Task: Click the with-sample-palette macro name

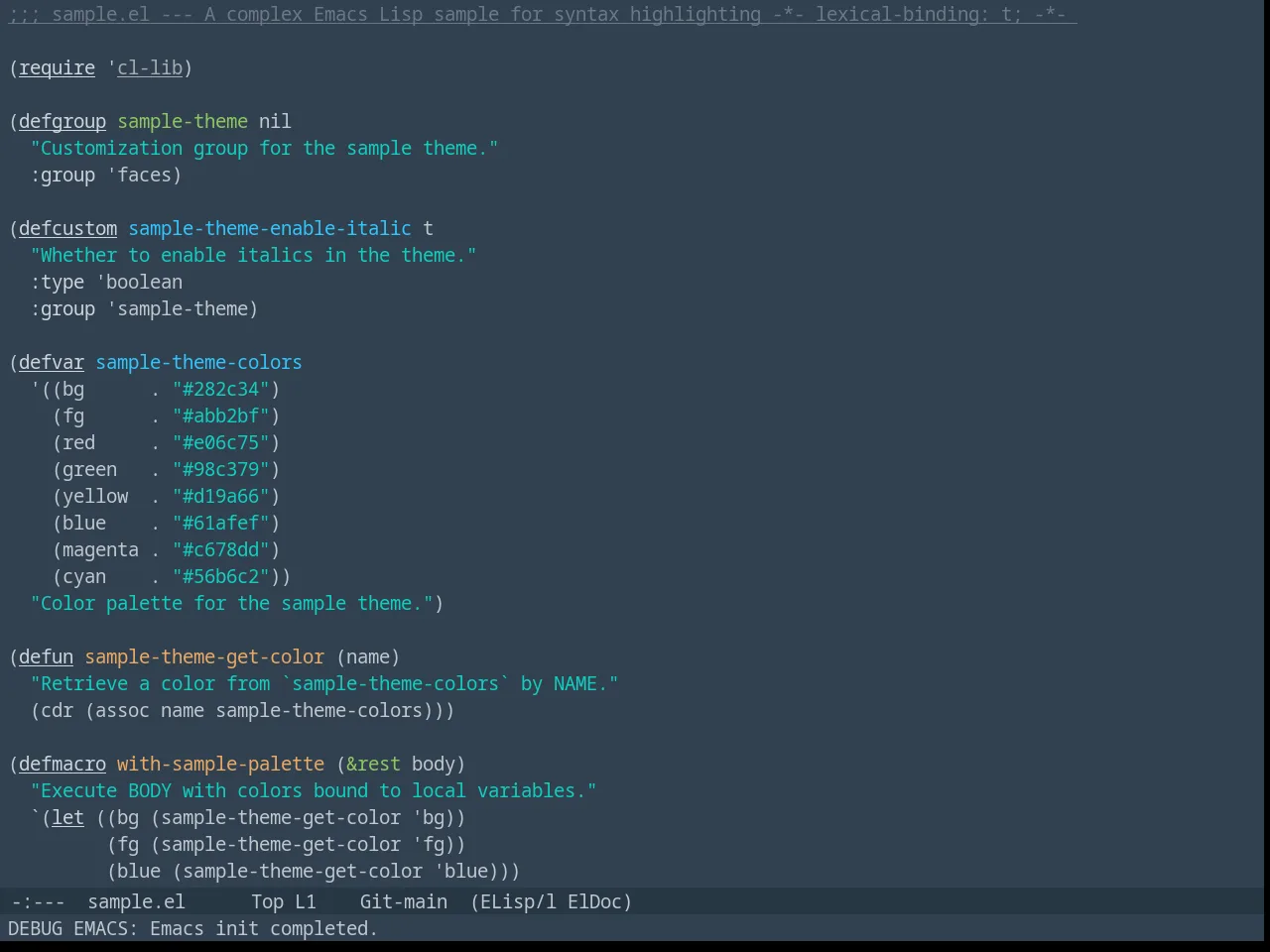Action: pos(220,764)
